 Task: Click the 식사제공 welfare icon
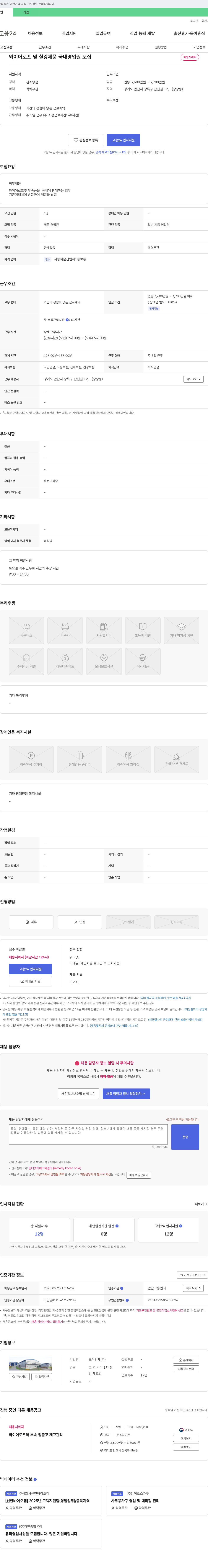click(x=143, y=662)
